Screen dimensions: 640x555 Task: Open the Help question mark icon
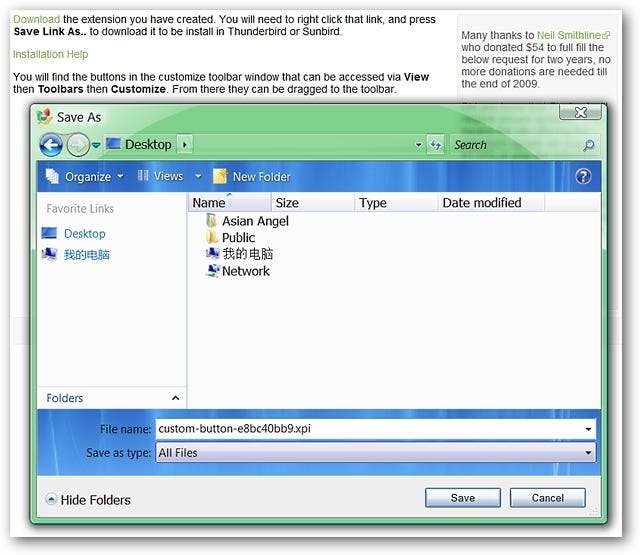click(x=583, y=176)
